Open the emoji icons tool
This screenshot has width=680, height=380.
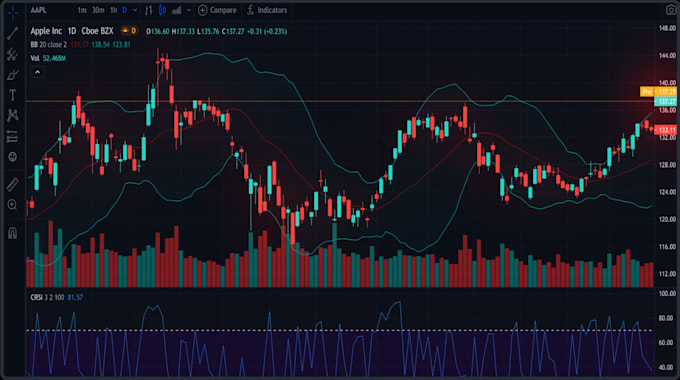coord(13,157)
